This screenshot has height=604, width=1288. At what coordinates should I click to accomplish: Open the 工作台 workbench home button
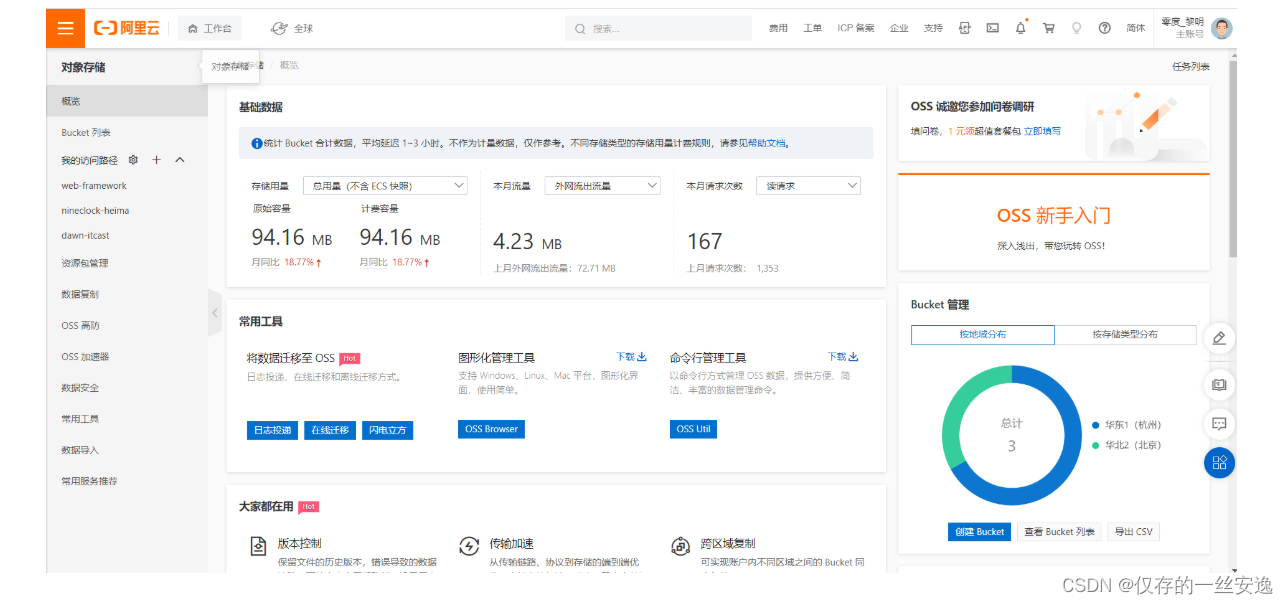210,28
